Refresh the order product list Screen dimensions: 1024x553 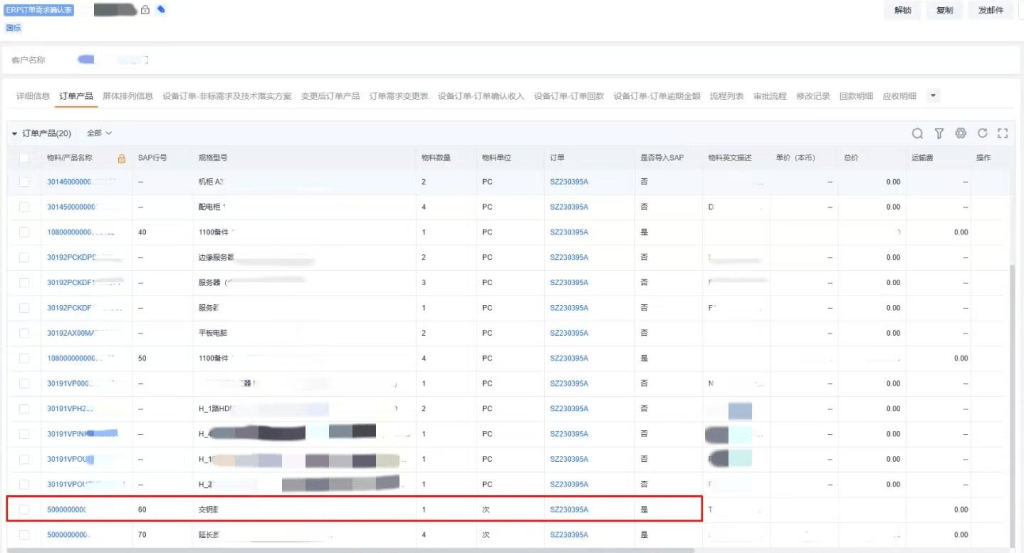(983, 133)
